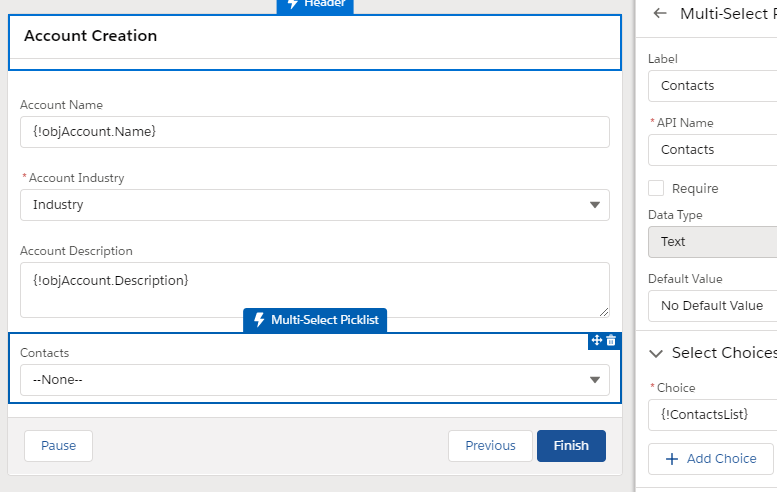
Task: Click the Account Description text area
Action: [x=315, y=290]
